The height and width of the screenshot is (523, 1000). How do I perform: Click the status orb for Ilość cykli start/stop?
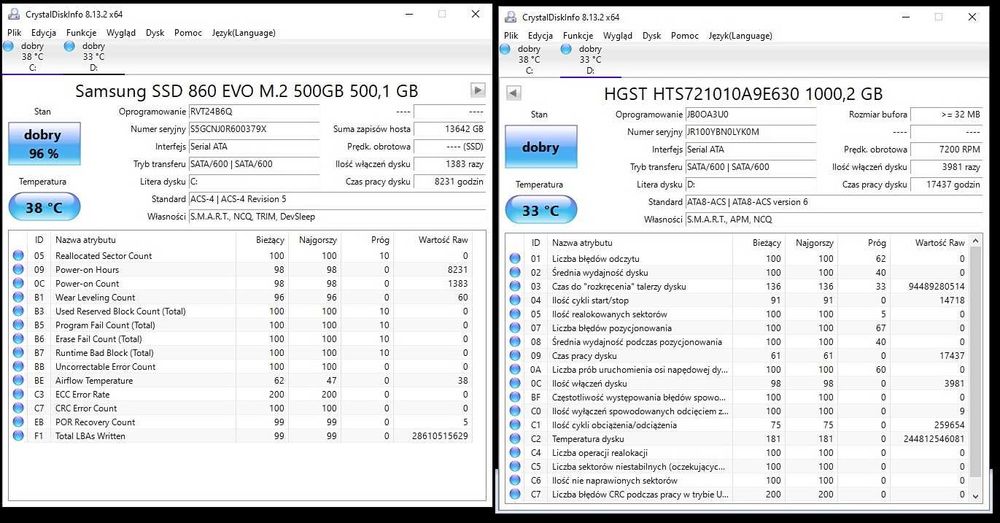[x=515, y=300]
